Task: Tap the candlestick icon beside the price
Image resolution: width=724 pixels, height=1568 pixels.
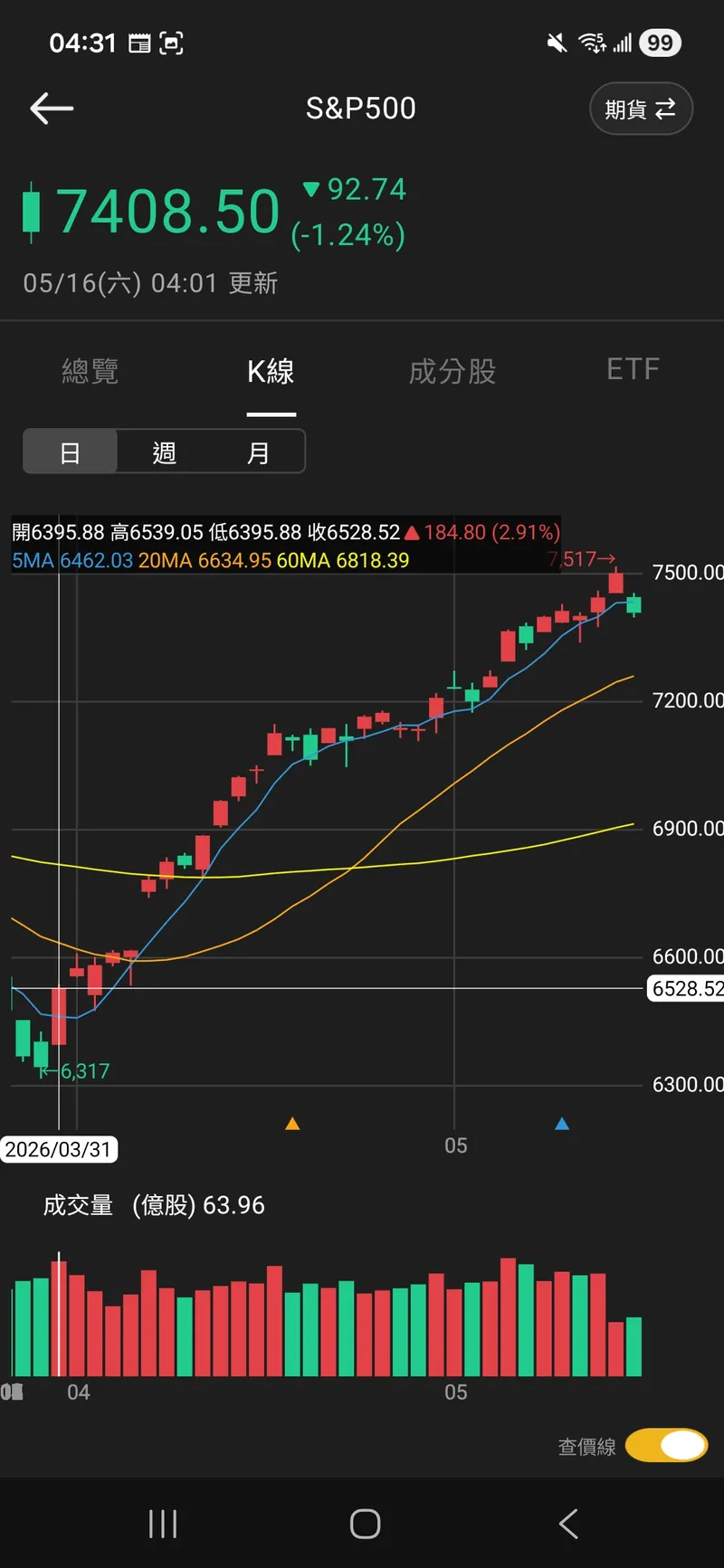Action: pyautogui.click(x=32, y=212)
